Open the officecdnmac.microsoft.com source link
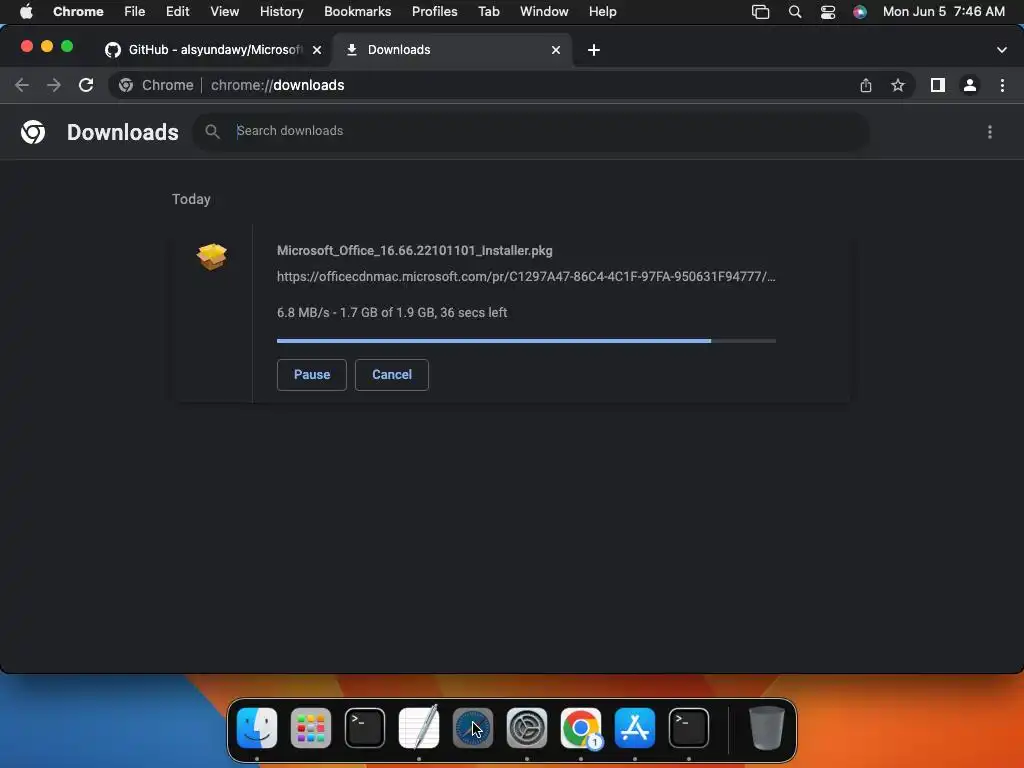The height and width of the screenshot is (768, 1024). click(x=526, y=276)
